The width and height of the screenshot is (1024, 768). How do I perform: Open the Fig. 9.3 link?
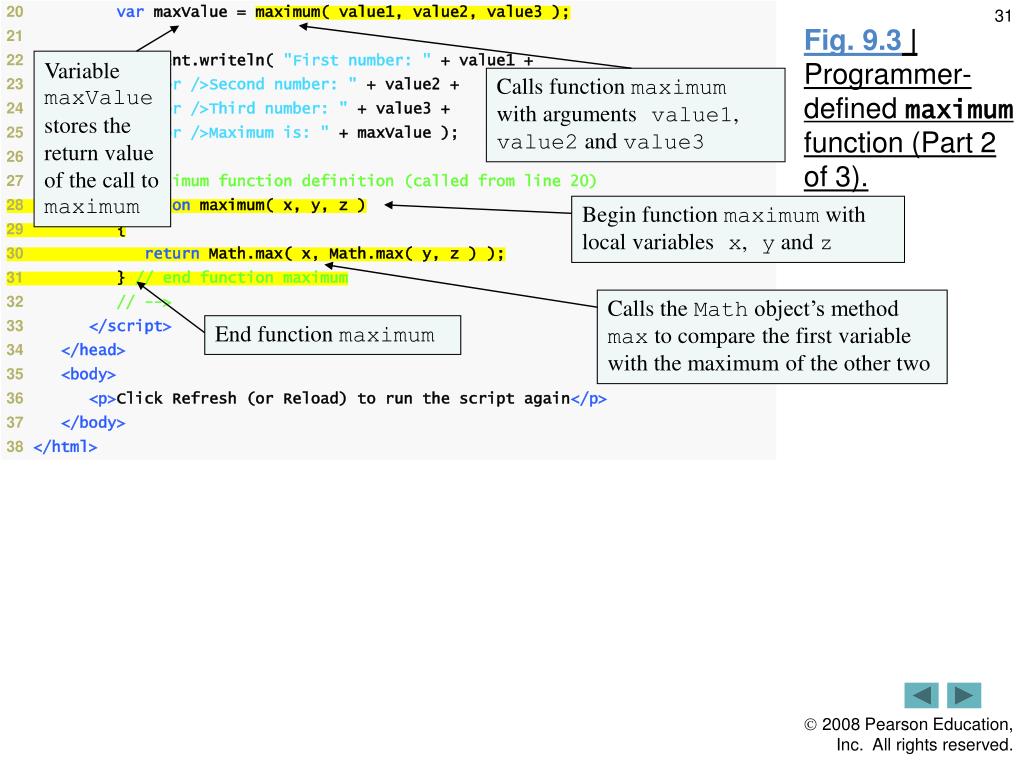coord(853,40)
